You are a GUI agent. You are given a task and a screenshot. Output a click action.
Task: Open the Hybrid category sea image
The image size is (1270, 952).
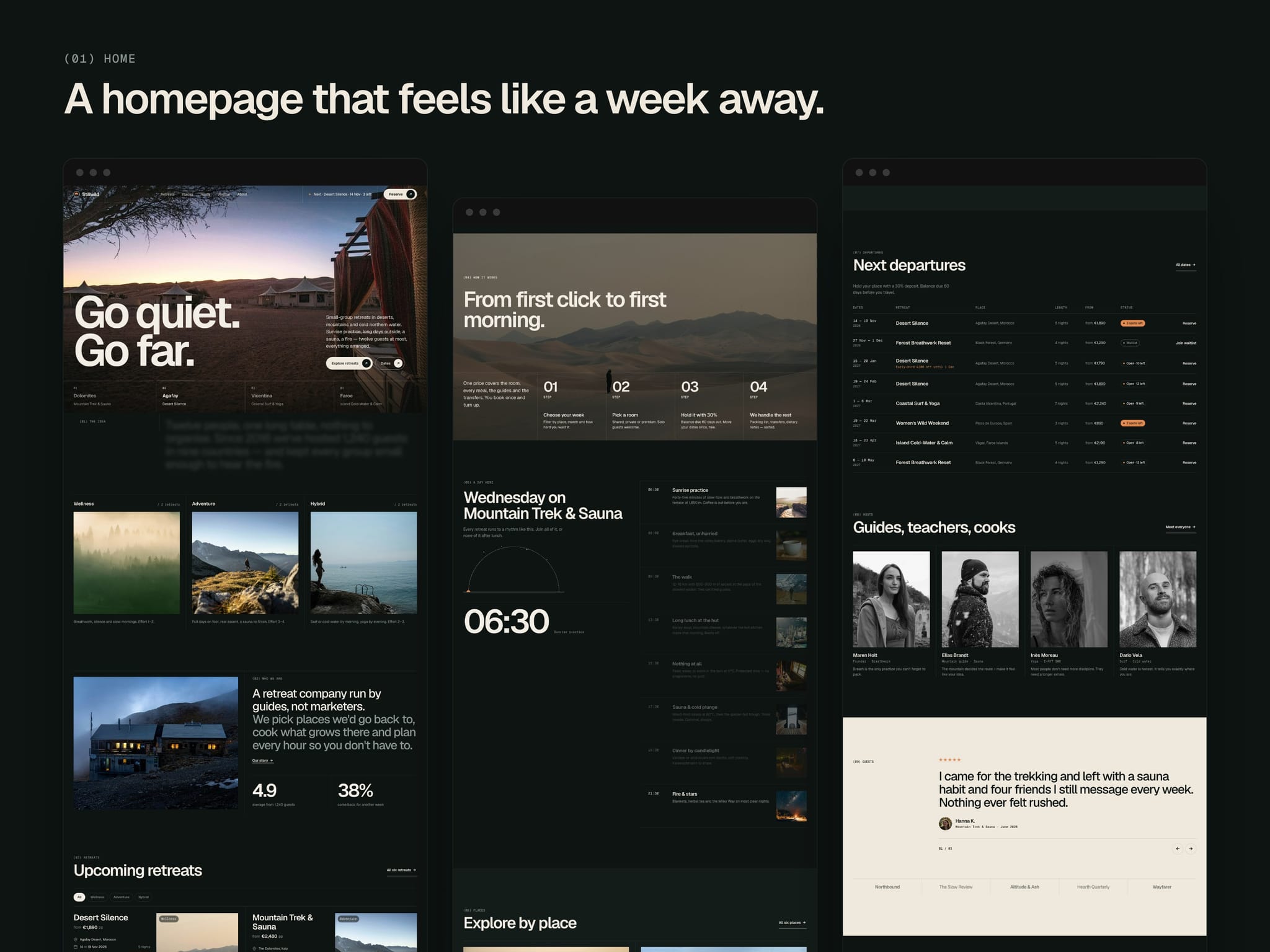click(363, 563)
